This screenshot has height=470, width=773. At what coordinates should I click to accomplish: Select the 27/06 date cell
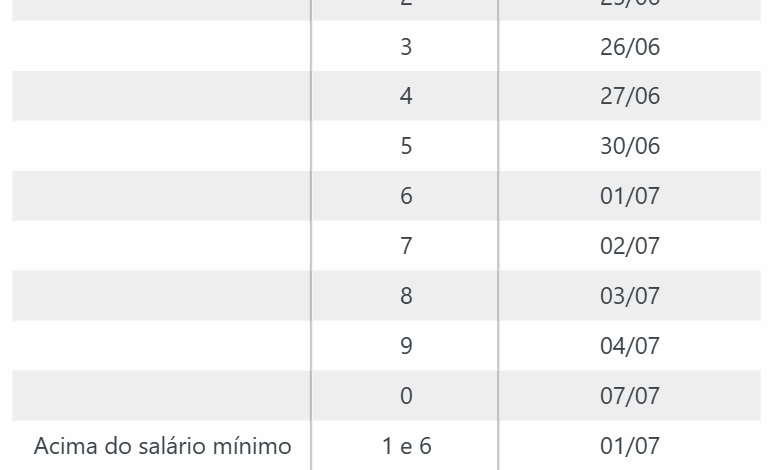(630, 96)
